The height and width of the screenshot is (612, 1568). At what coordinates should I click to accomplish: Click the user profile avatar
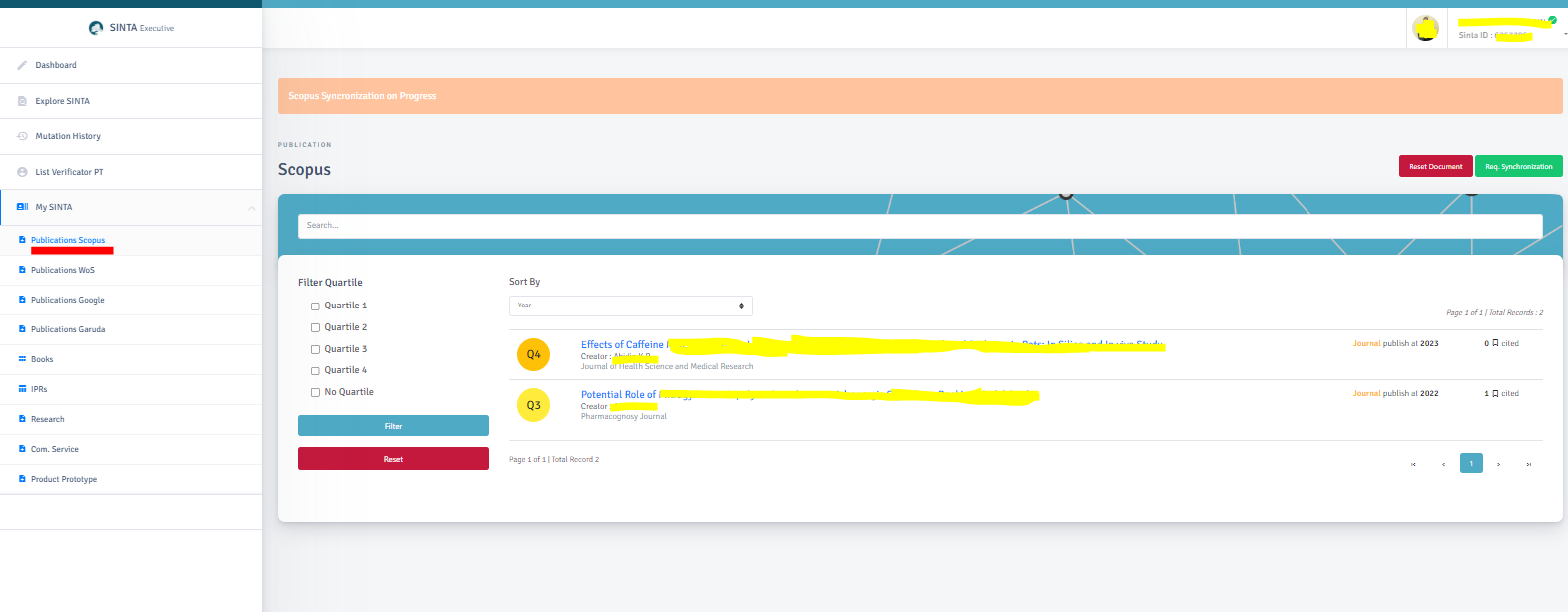click(1426, 29)
